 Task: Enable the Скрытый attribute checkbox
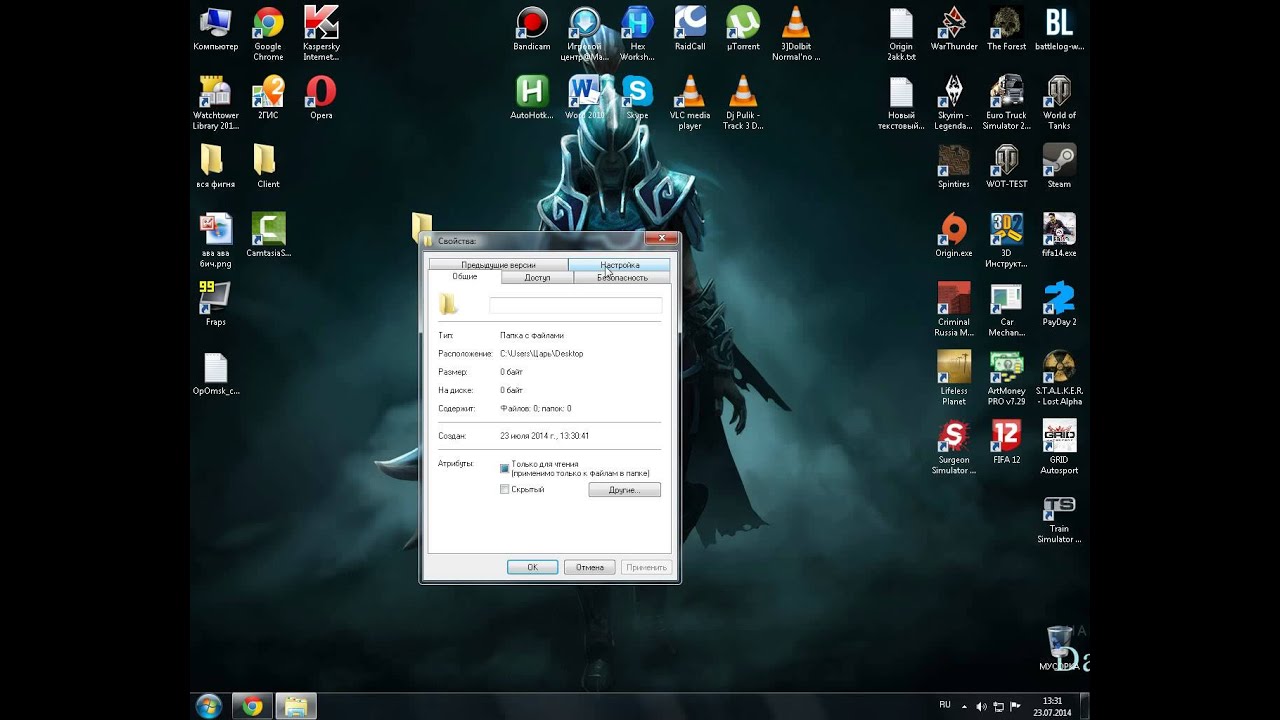click(x=504, y=489)
